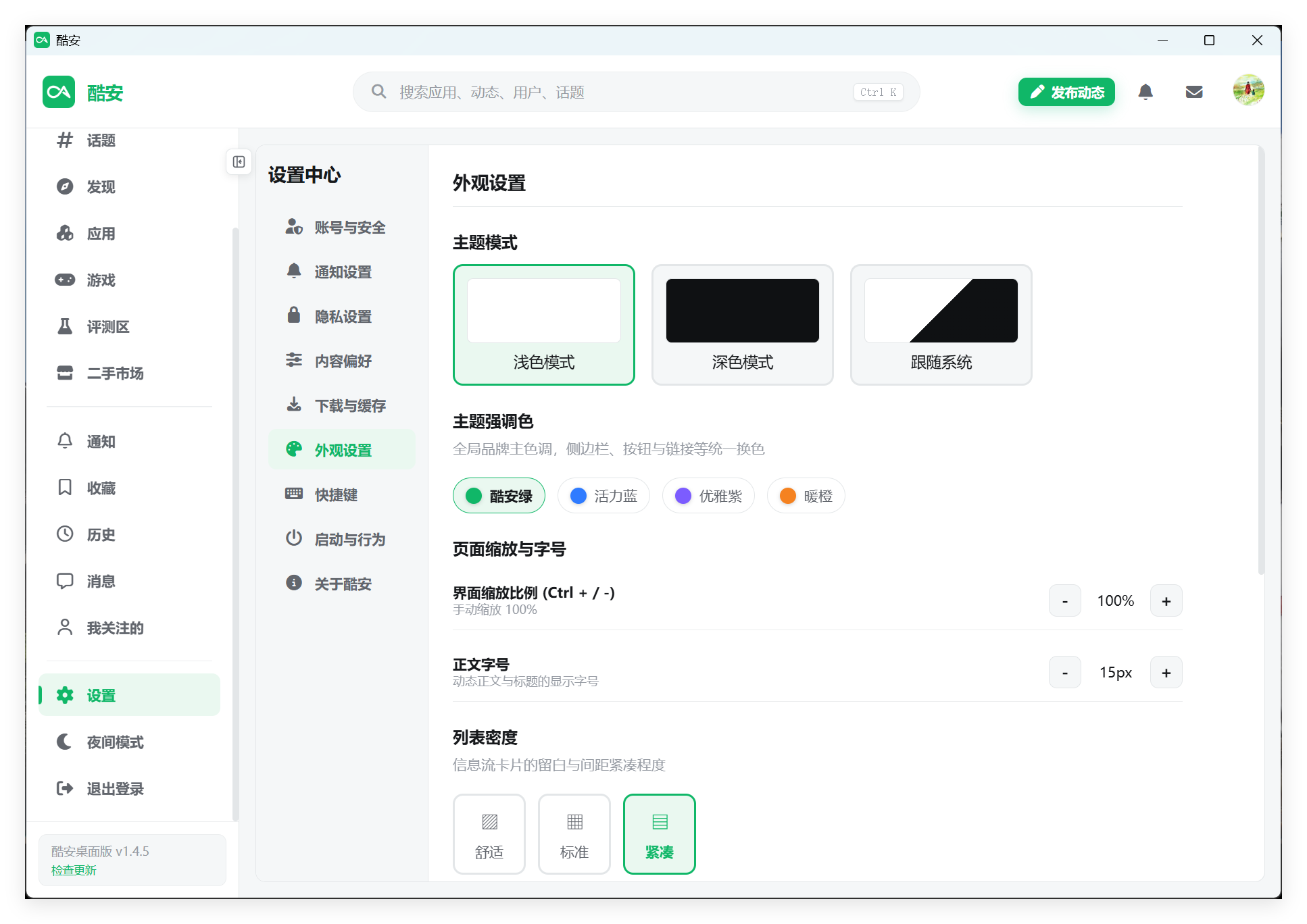
Task: Click the settings panel vertical scrollbar
Action: (x=1261, y=361)
